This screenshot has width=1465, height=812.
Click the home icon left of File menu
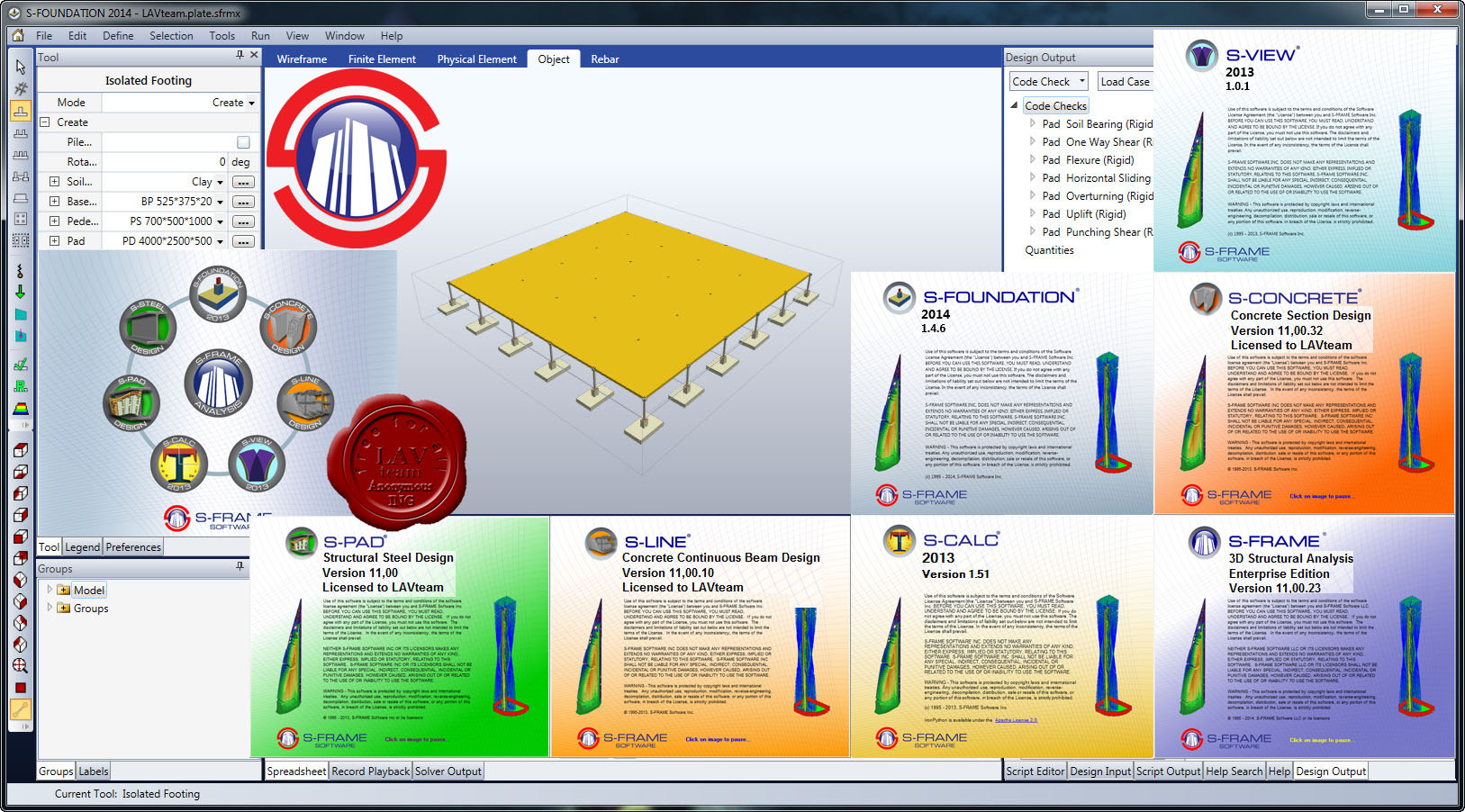pyautogui.click(x=17, y=36)
